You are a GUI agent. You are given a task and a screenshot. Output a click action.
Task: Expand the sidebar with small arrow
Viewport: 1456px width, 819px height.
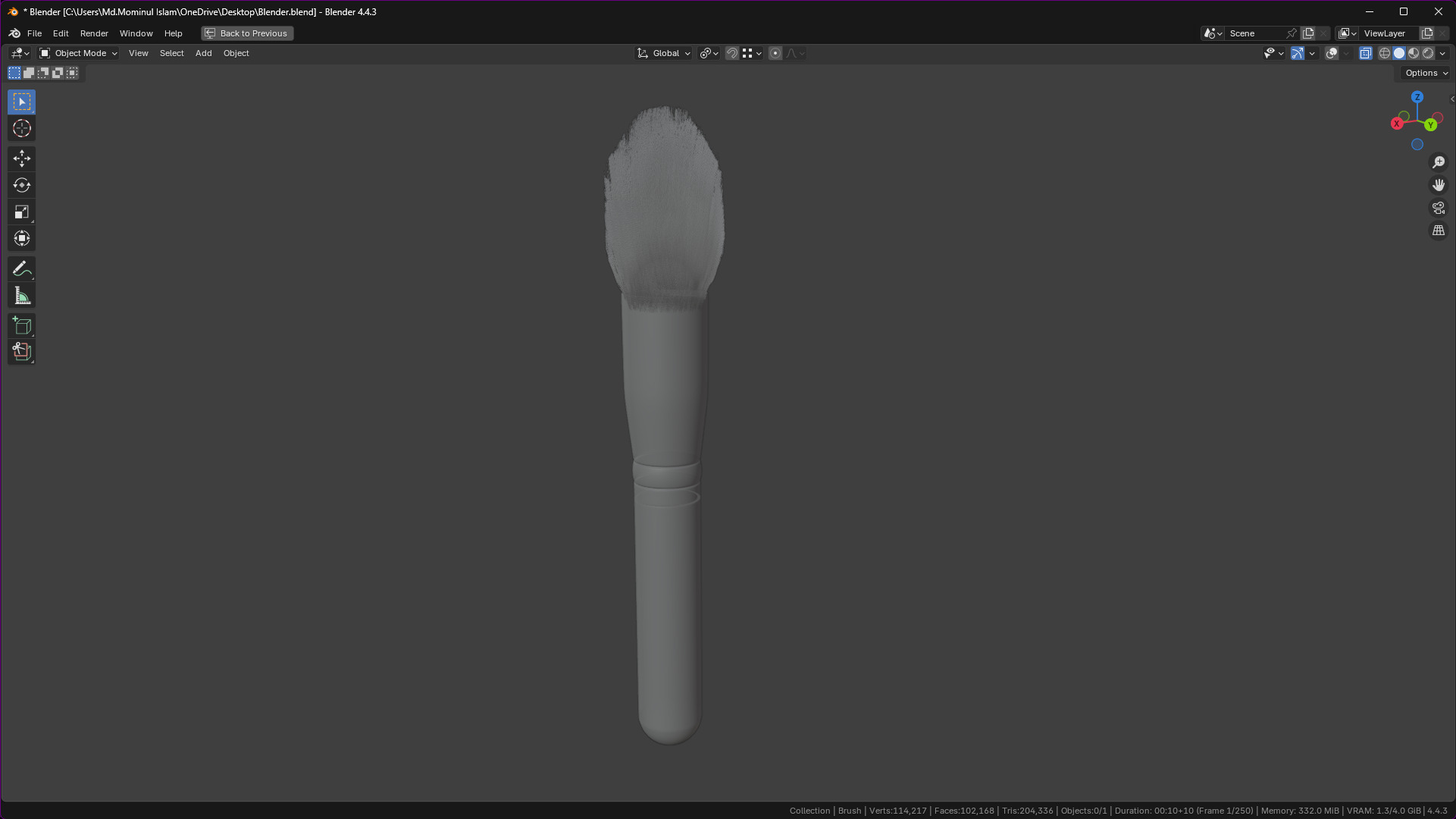click(1451, 99)
